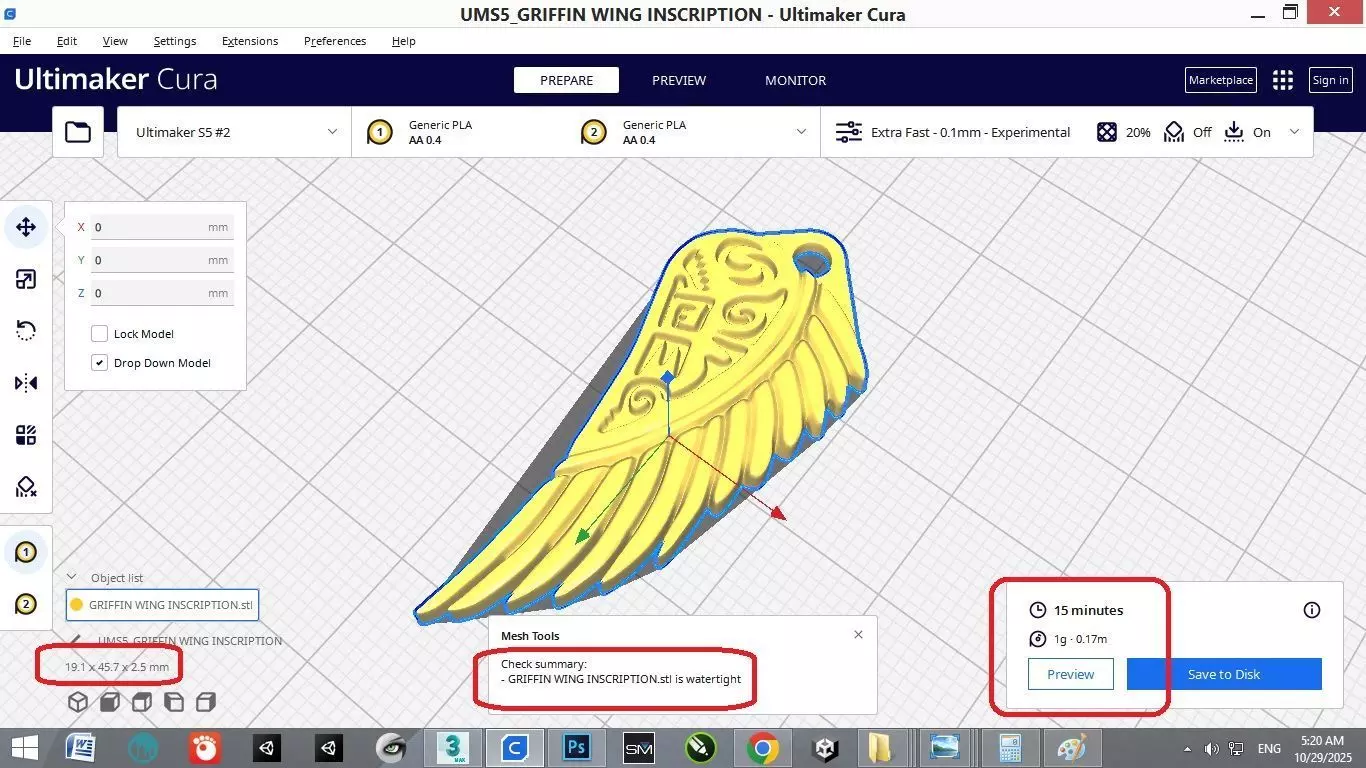1366x768 pixels.
Task: Open the Per Model Settings tool
Action: point(26,435)
